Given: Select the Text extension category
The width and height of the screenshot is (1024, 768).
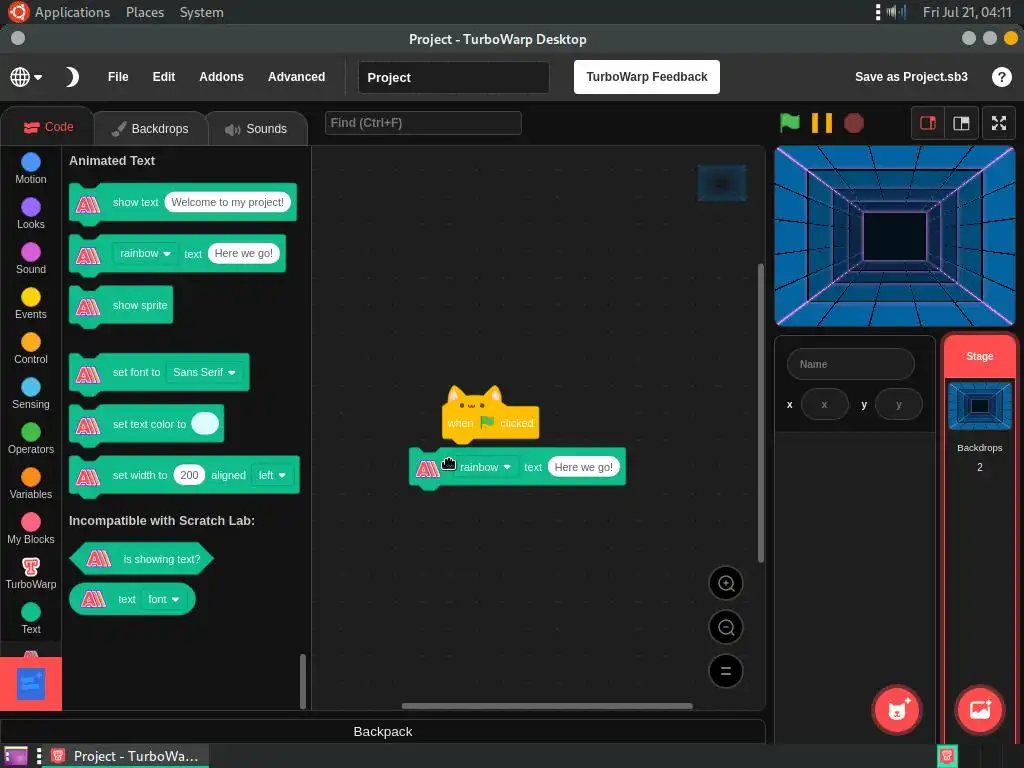Looking at the screenshot, I should coord(31,619).
